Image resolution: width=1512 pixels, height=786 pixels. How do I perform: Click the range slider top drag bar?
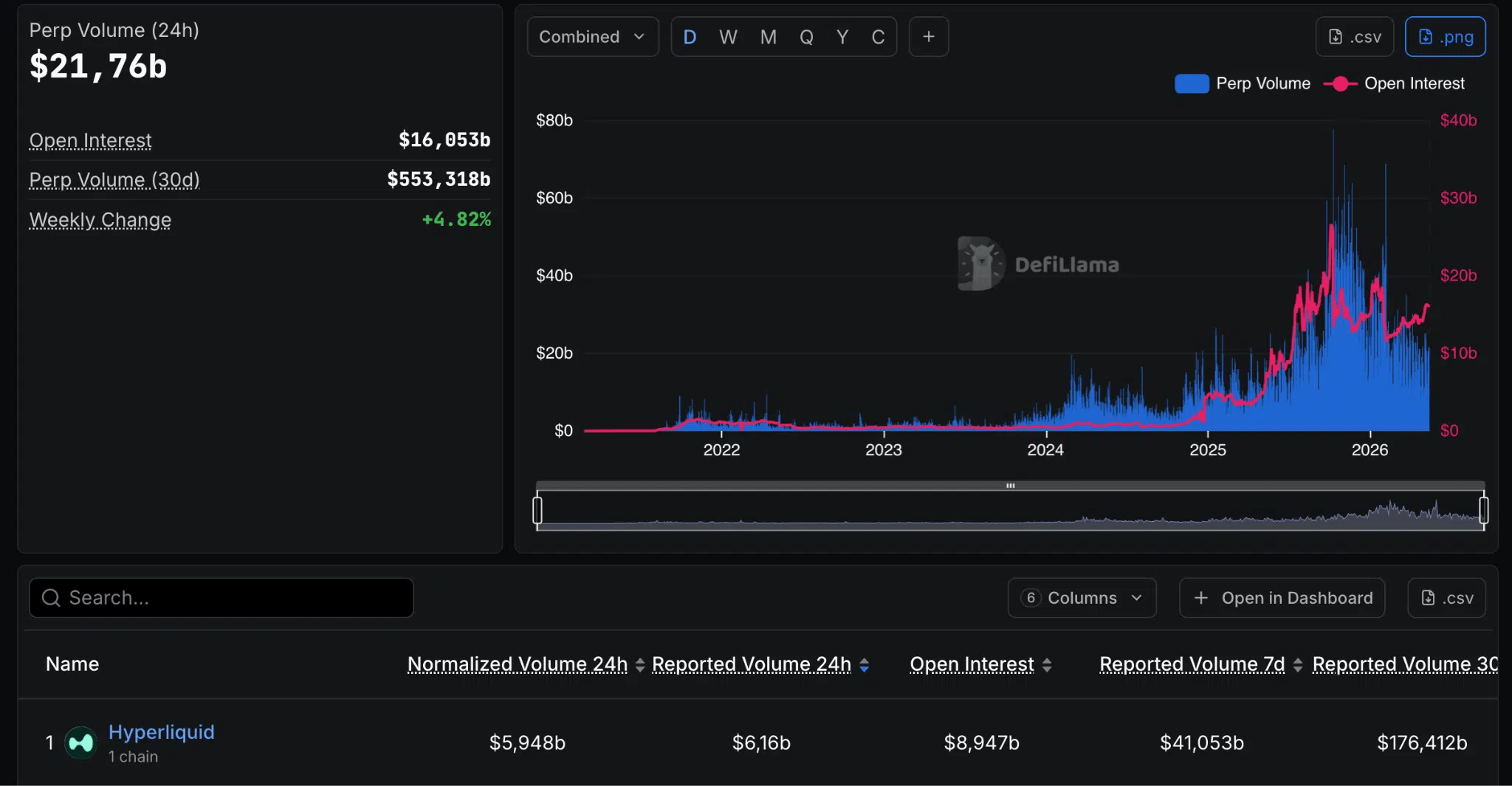coord(1010,486)
